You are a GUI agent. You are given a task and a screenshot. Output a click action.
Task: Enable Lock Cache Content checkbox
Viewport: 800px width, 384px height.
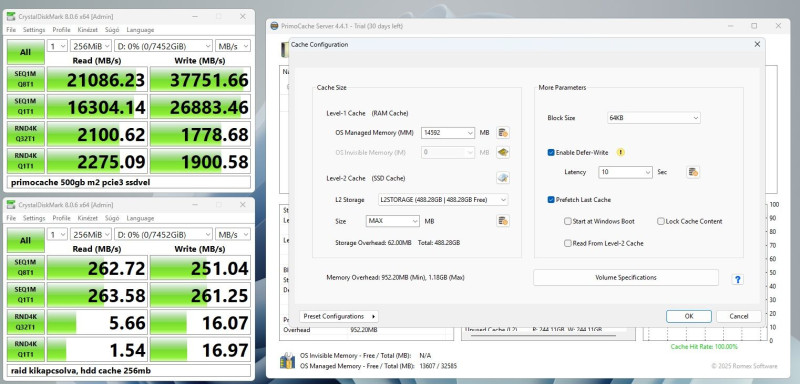click(x=660, y=221)
